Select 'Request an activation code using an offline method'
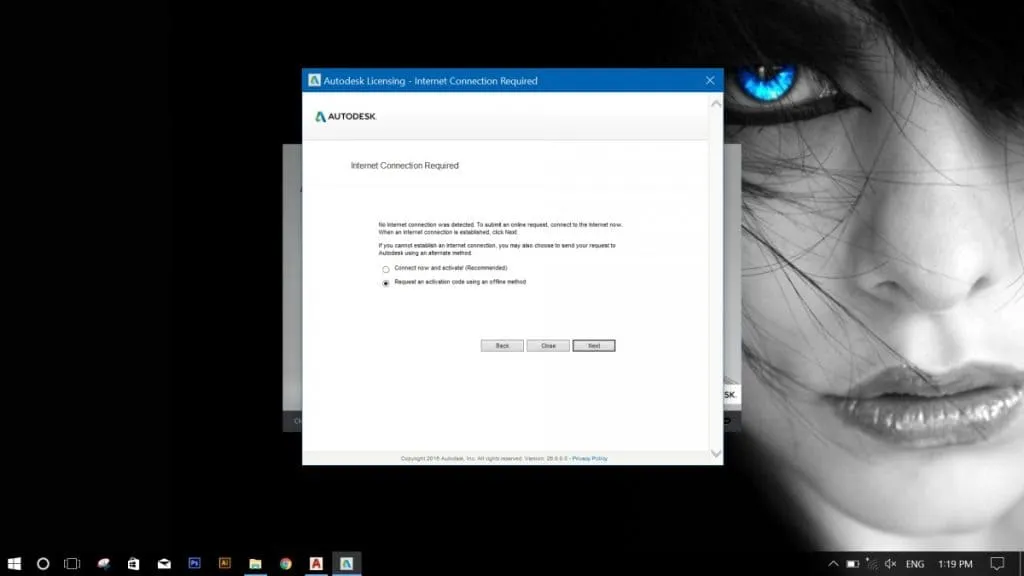The image size is (1024, 576). 386,283
